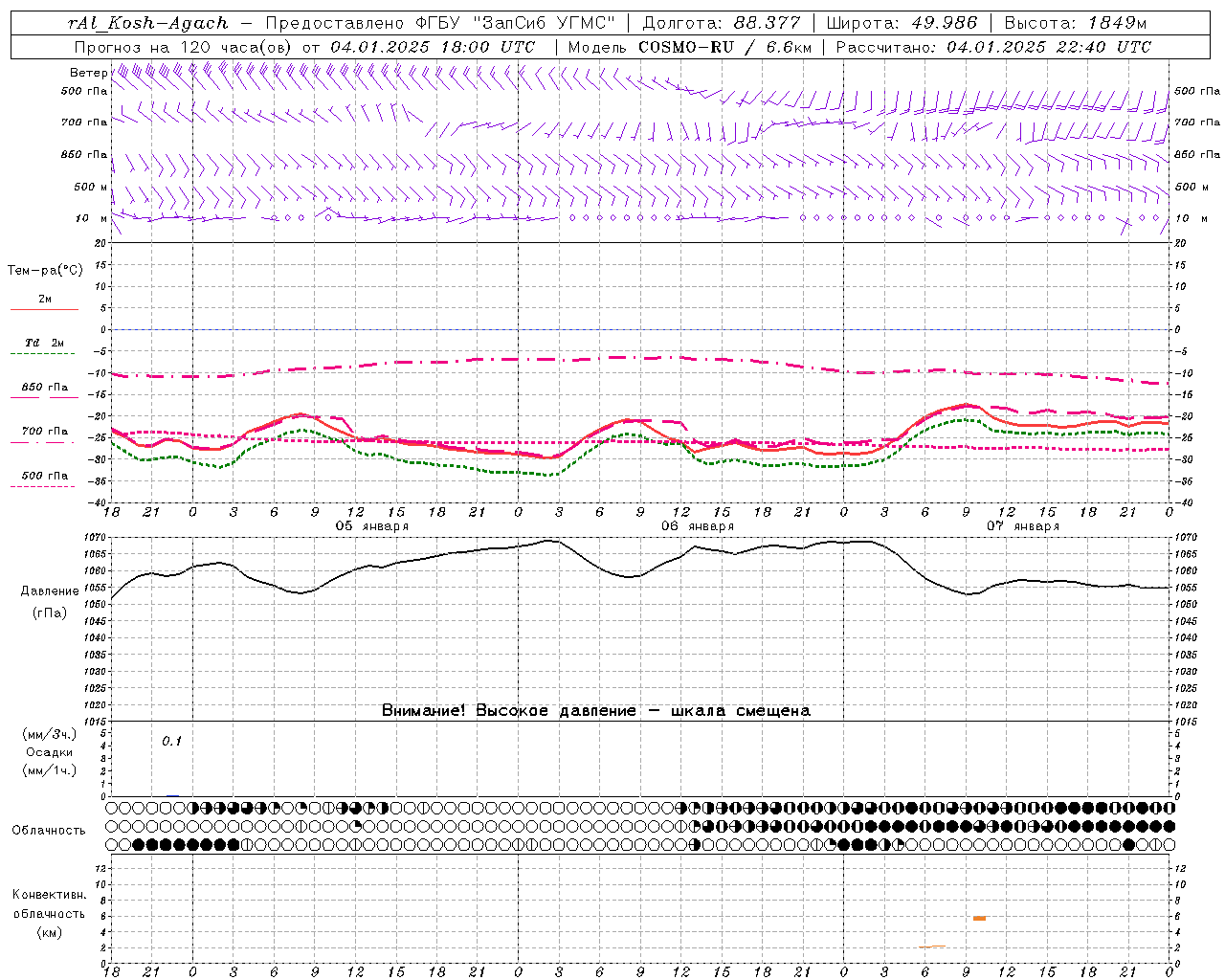Viewport: 1225px width, 980px height.
Task: Click the Широта: 49.986 header field
Action: [x=902, y=23]
